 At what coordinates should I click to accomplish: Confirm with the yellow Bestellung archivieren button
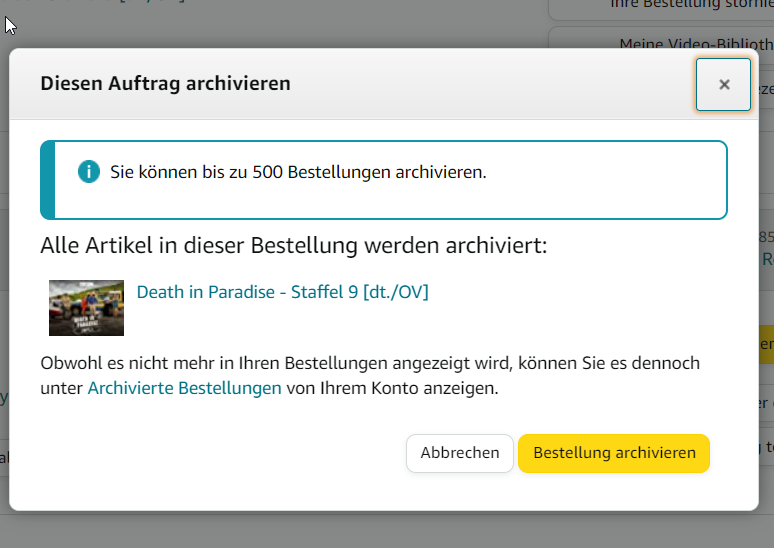coord(614,453)
